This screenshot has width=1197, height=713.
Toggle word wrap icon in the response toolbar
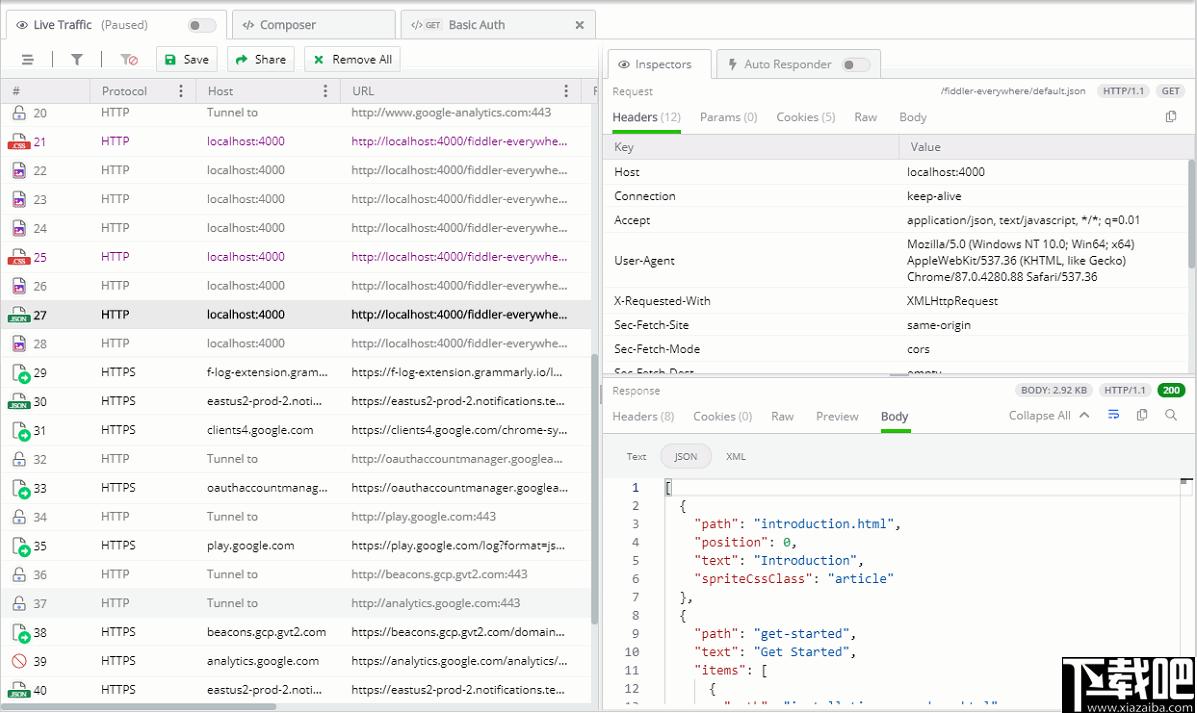tap(1114, 415)
